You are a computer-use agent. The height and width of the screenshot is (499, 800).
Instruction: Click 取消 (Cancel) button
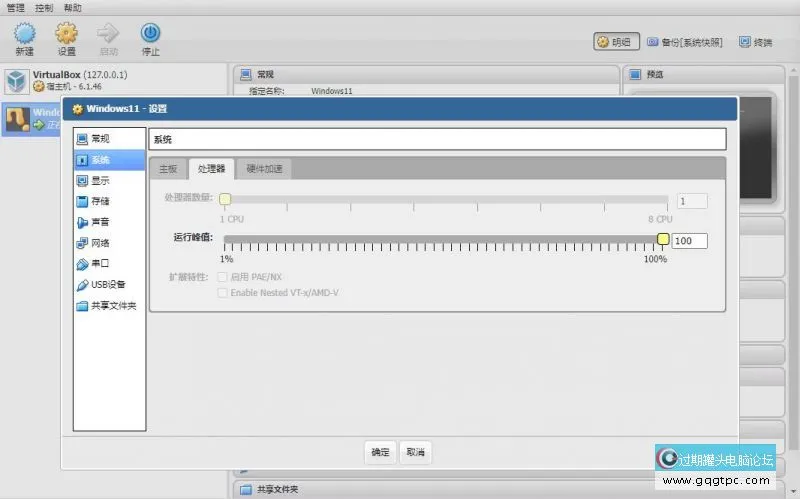(x=415, y=452)
